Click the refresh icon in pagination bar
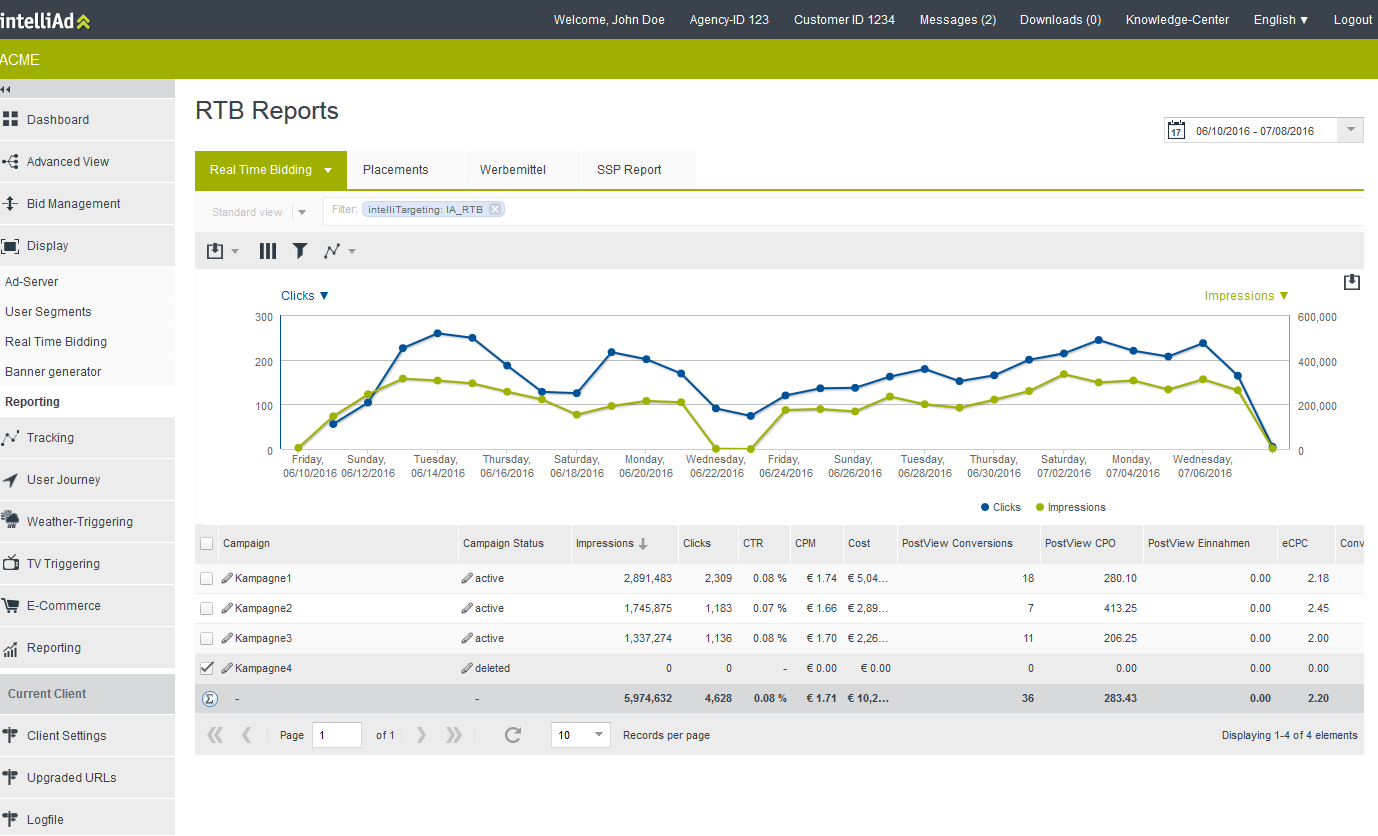 pos(513,735)
